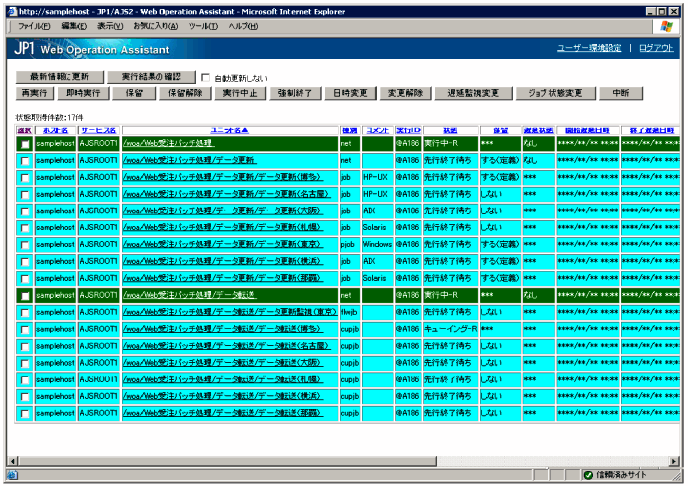Screen dimensions: 688x486
Task: Tick the checkbox for データ転送(那覇) row
Action: (25, 412)
